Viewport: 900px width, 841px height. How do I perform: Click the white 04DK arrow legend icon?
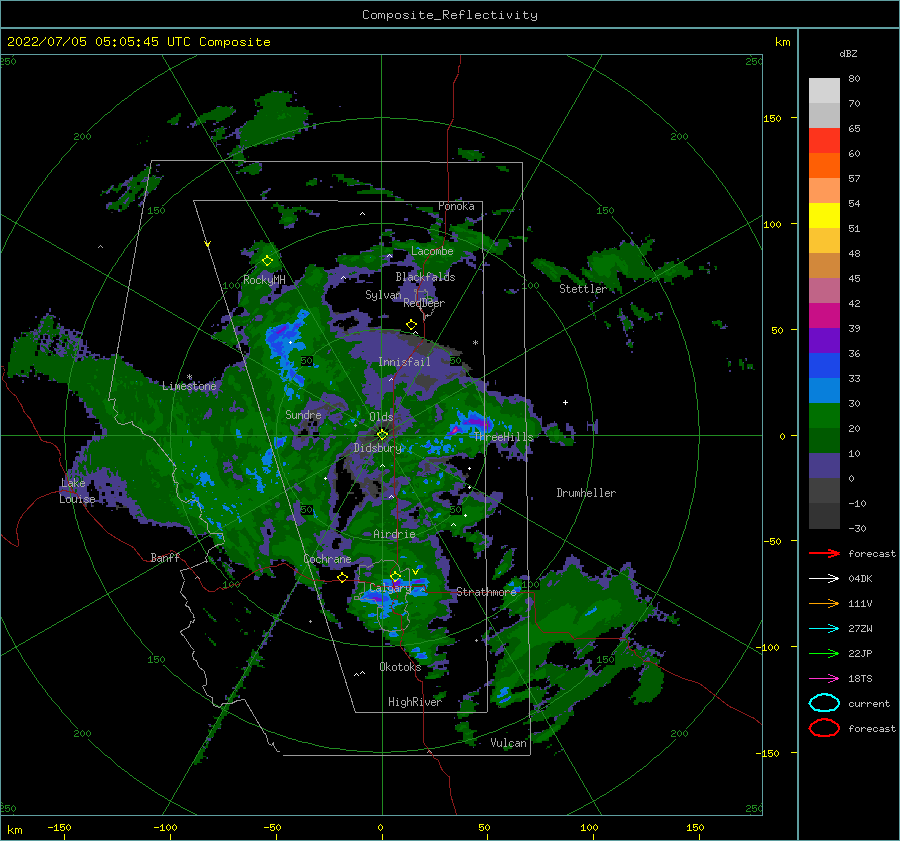[x=824, y=579]
